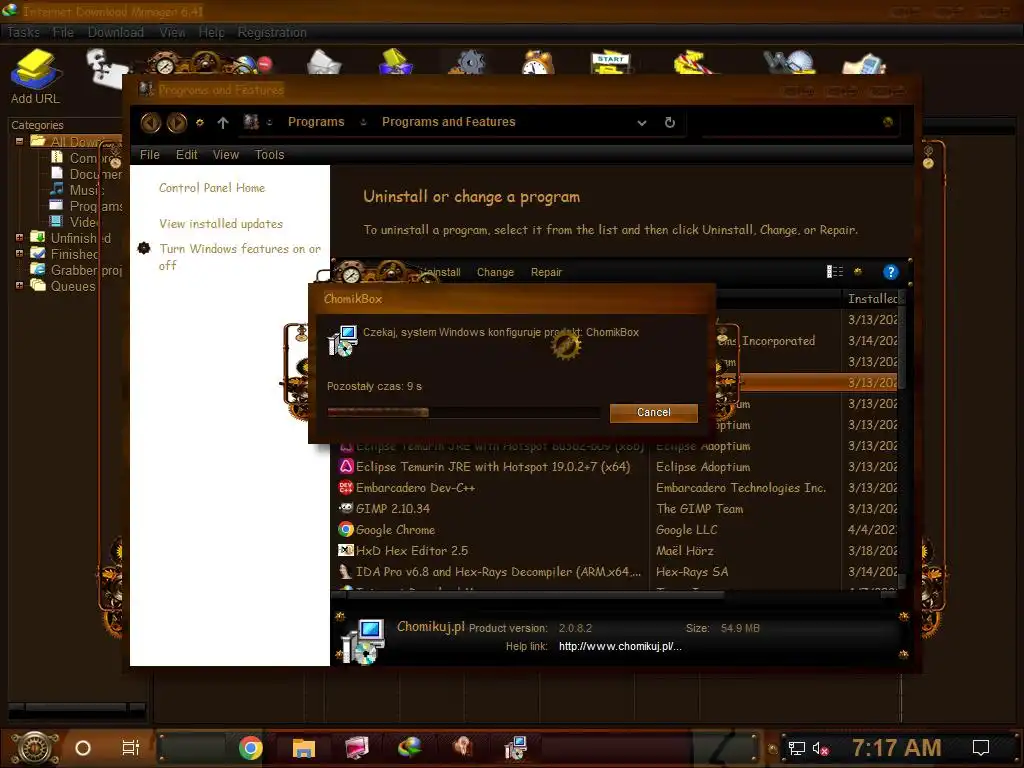Open the Tools menu in Programs and Features
The width and height of the screenshot is (1024, 768).
[269, 155]
